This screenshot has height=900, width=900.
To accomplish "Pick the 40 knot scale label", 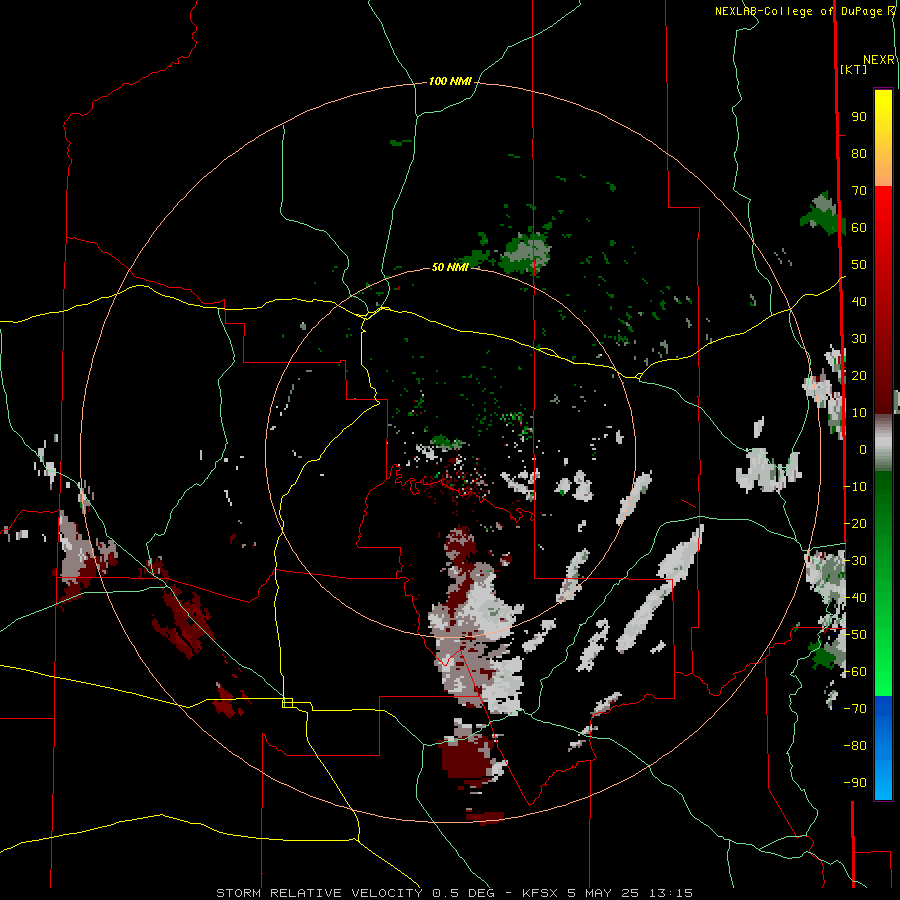I will coord(859,302).
